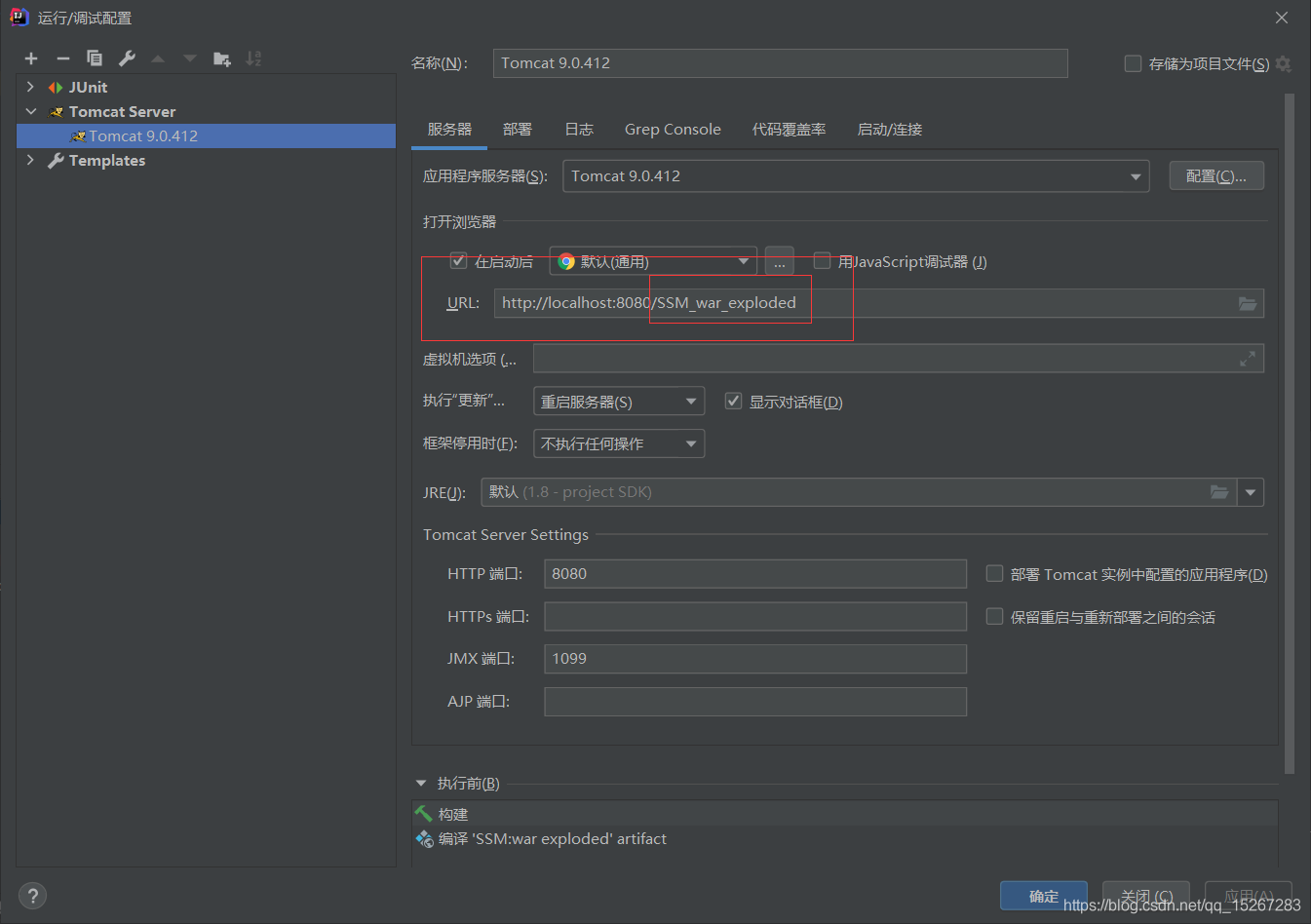Toggle show dialog checkbox
1311x924 pixels.
733,402
